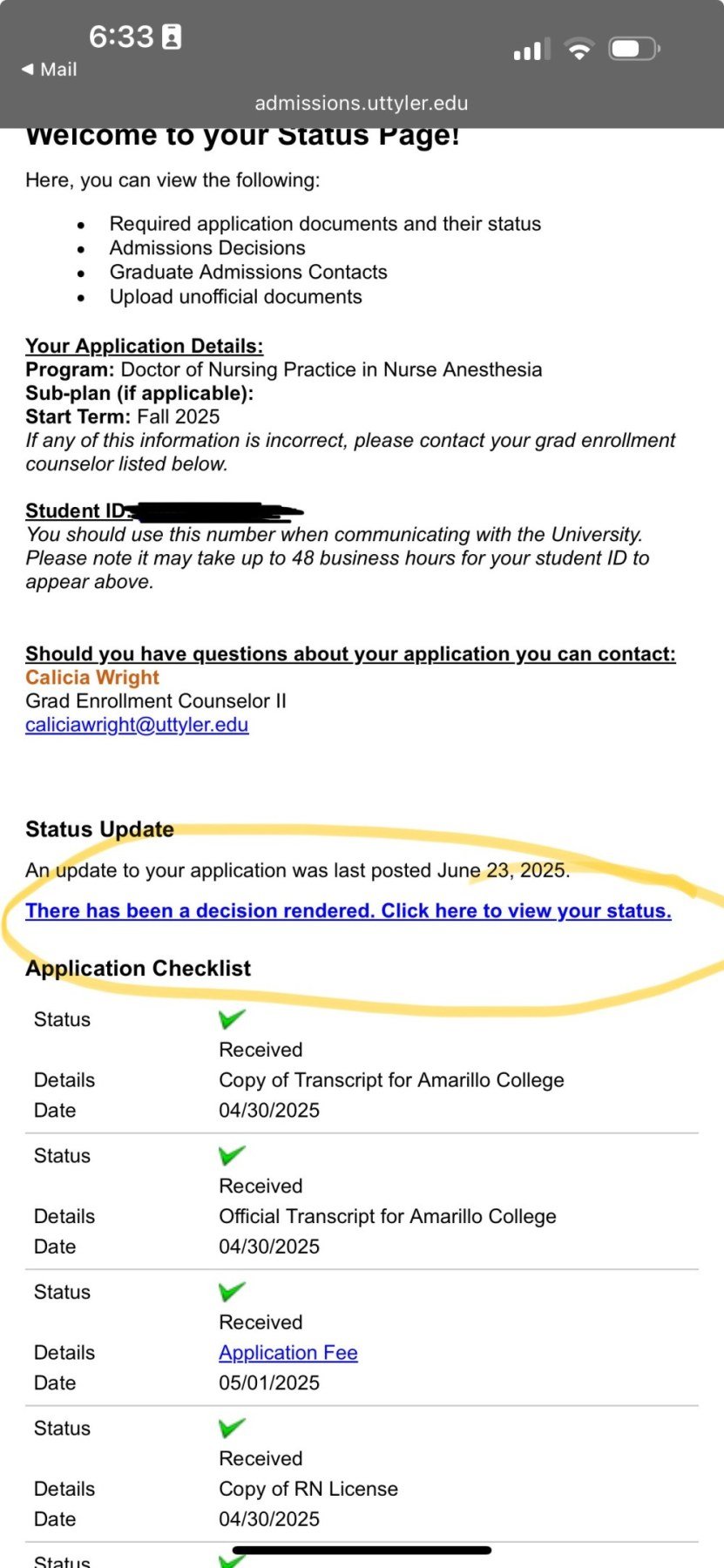Image resolution: width=724 pixels, height=1568 pixels.
Task: Click the Your Application Details heading
Action: coord(144,346)
